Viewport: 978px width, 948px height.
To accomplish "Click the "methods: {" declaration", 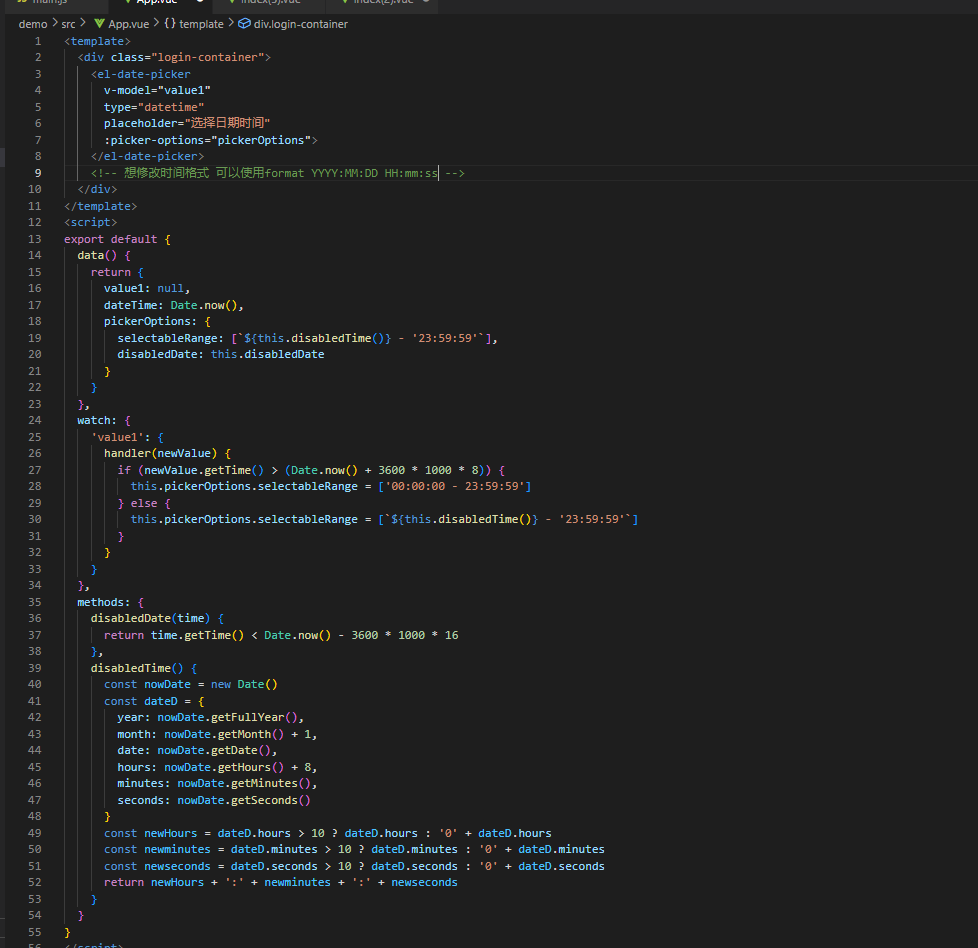I will pos(110,602).
